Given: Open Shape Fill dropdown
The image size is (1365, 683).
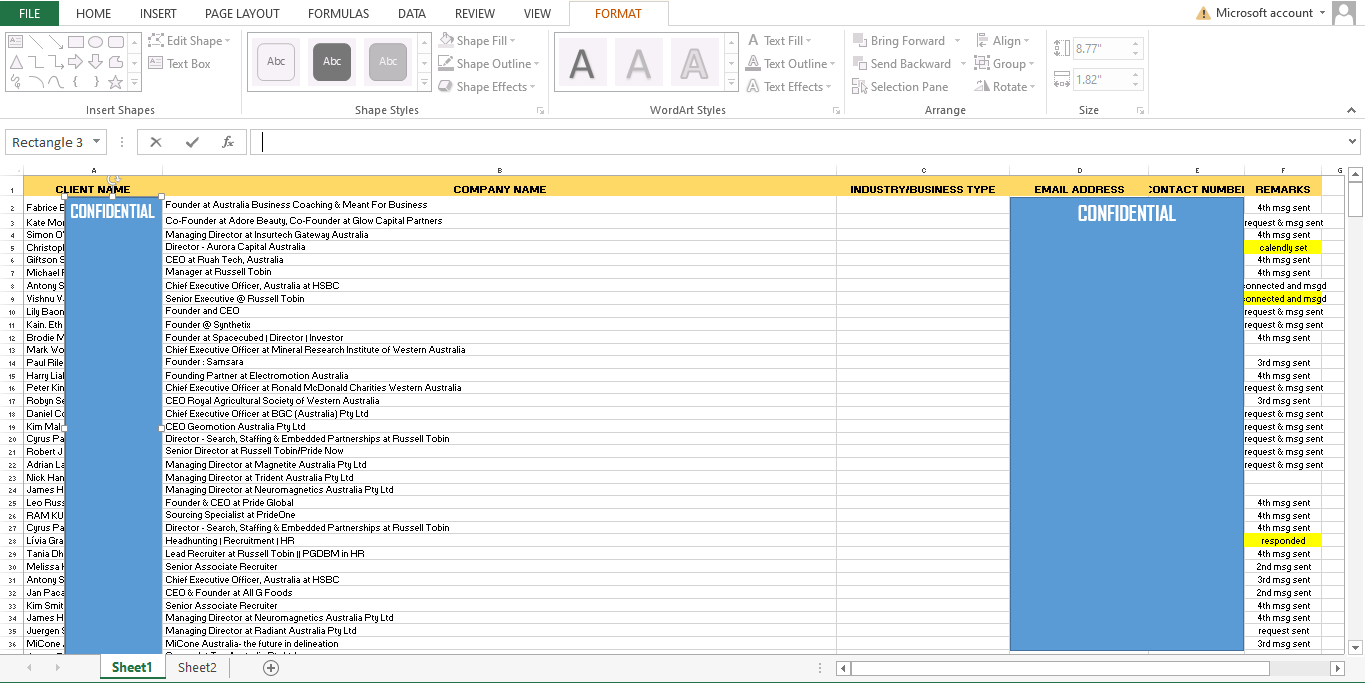Looking at the screenshot, I should click(x=478, y=40).
